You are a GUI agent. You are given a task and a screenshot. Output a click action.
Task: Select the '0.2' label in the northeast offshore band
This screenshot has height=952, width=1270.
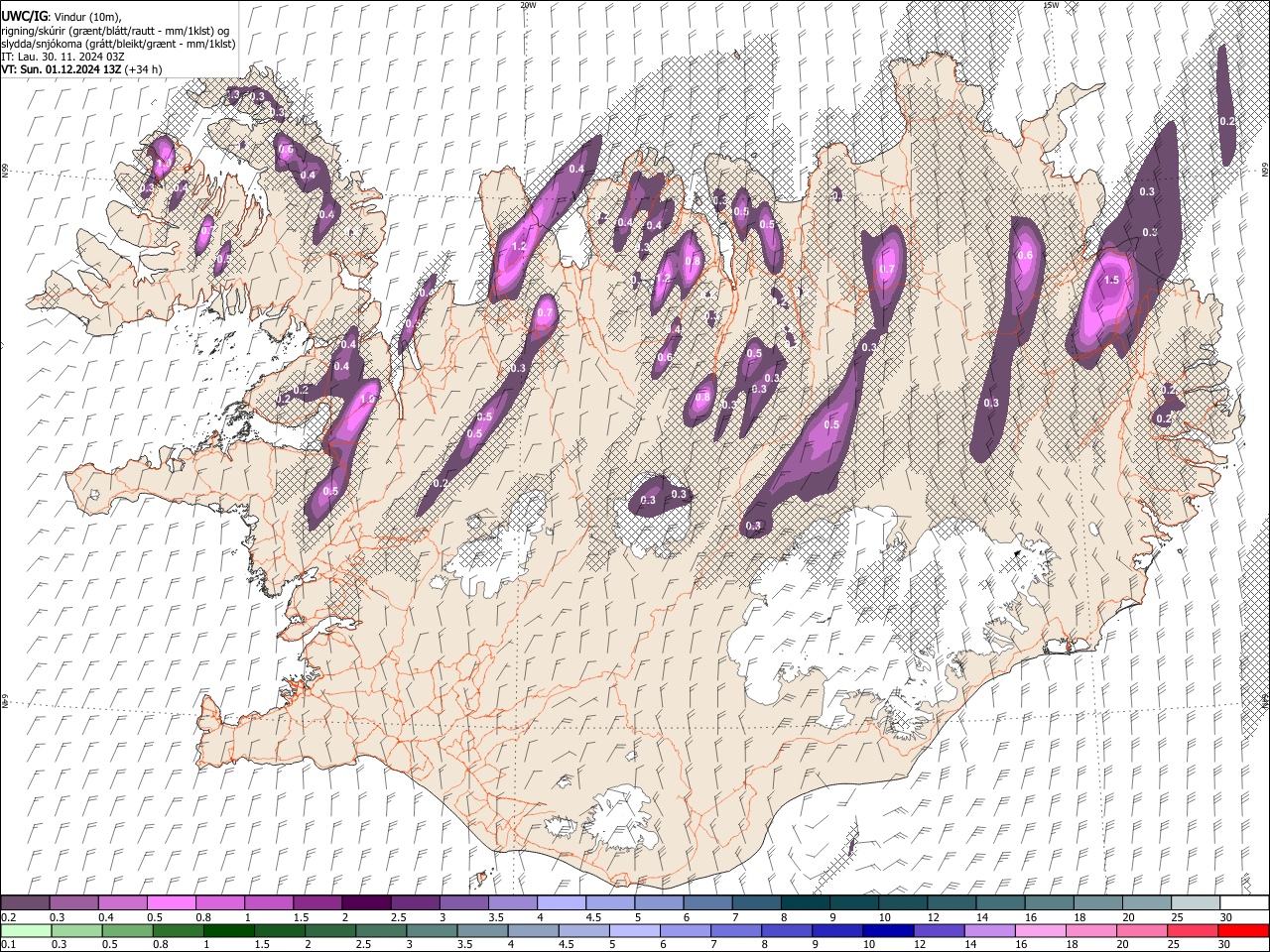[x=1226, y=121]
